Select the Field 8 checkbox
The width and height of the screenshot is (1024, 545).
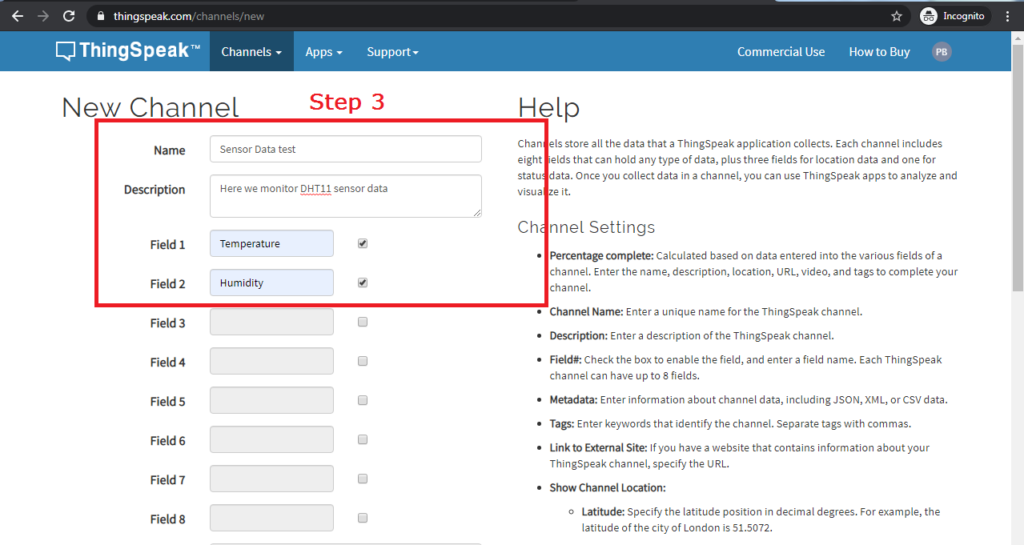pyautogui.click(x=362, y=518)
